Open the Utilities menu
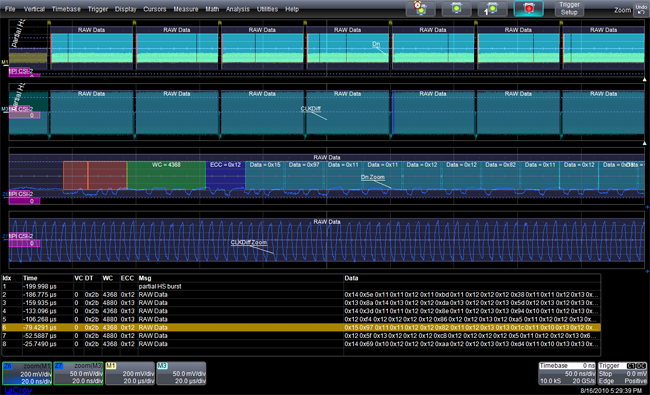This screenshot has width=650, height=395. click(267, 9)
